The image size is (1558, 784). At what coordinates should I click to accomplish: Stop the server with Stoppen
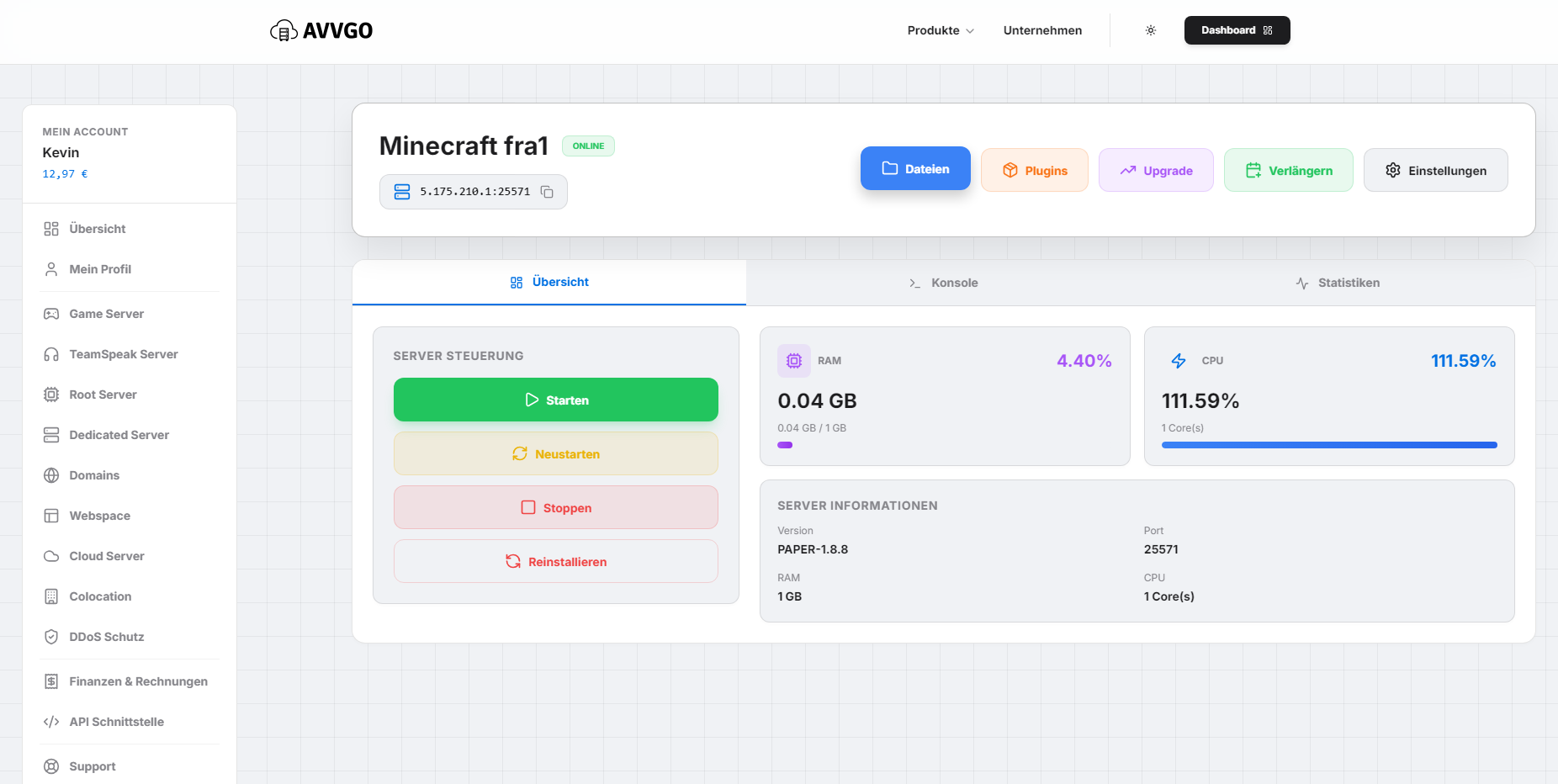pyautogui.click(x=555, y=508)
